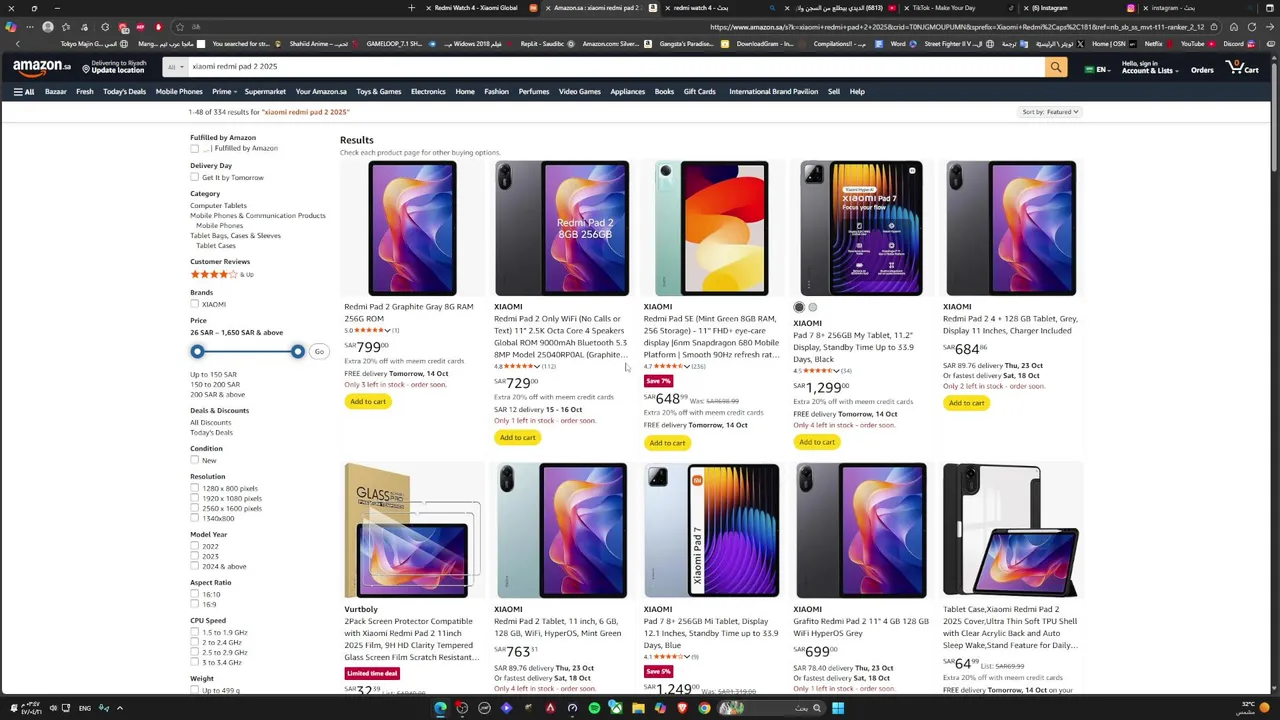Click the Computer Tablets category link
1280x720 pixels.
[218, 206]
